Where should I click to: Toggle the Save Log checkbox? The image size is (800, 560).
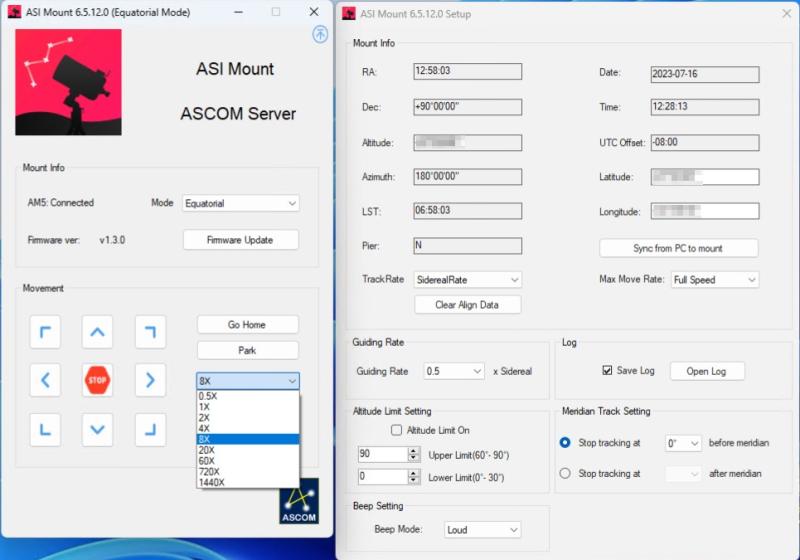pyautogui.click(x=607, y=370)
